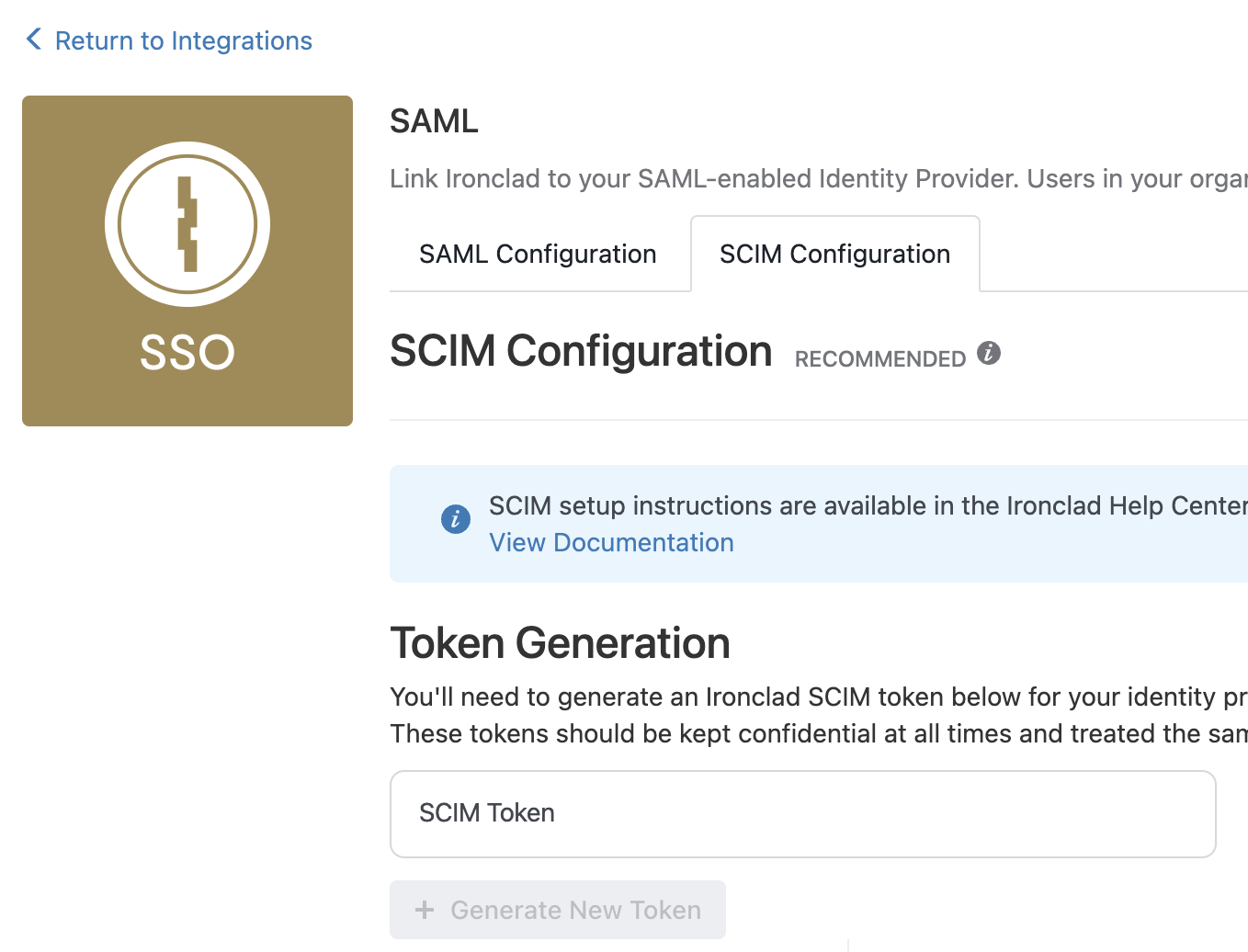This screenshot has width=1248, height=952.
Task: Open View Documentation
Action: pos(611,542)
